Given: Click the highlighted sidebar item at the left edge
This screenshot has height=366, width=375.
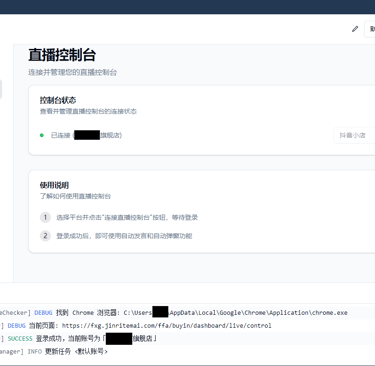Looking at the screenshot, I should pyautogui.click(x=1, y=89).
